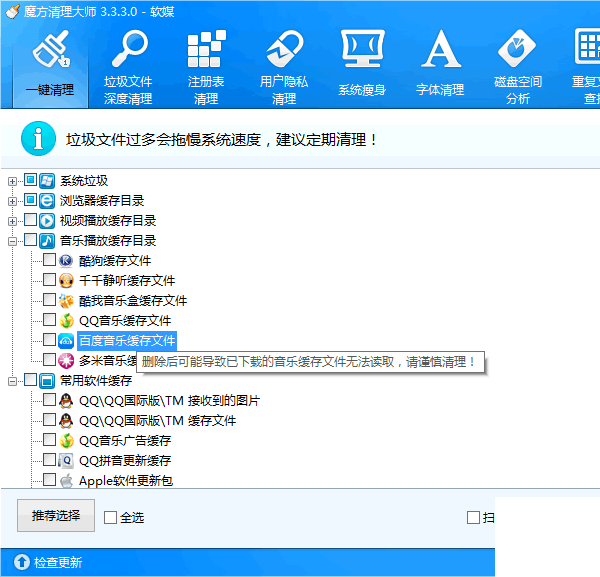Toggle the 浏览器缓存目录 checkbox

tap(31, 199)
